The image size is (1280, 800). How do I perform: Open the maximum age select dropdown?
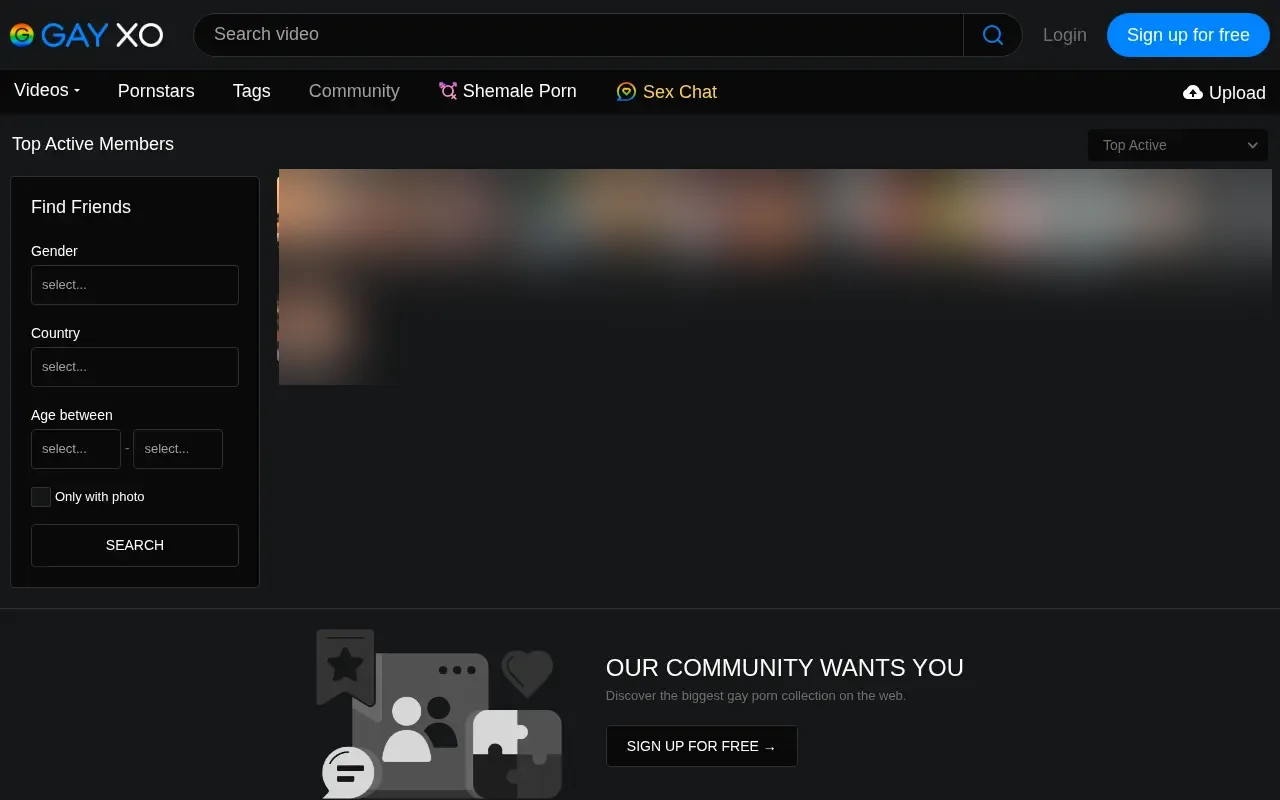178,449
